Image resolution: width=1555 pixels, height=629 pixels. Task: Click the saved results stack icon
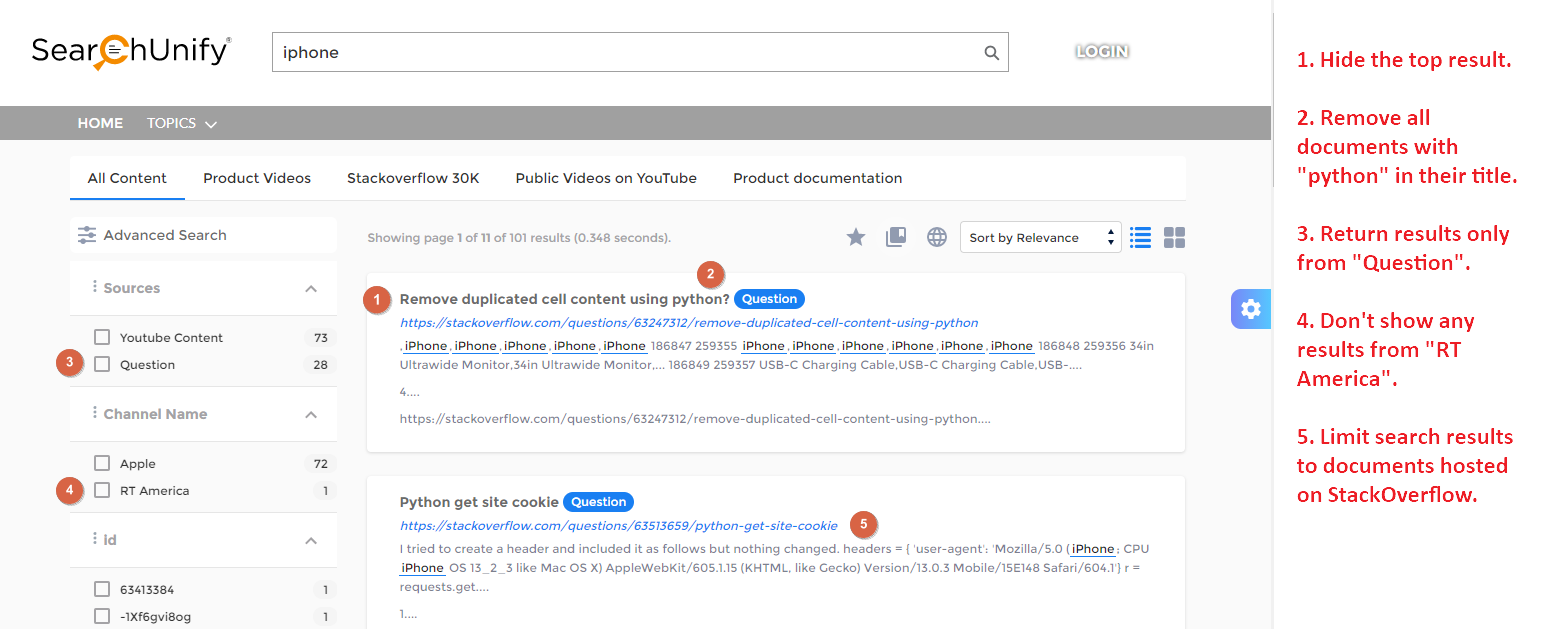click(896, 237)
